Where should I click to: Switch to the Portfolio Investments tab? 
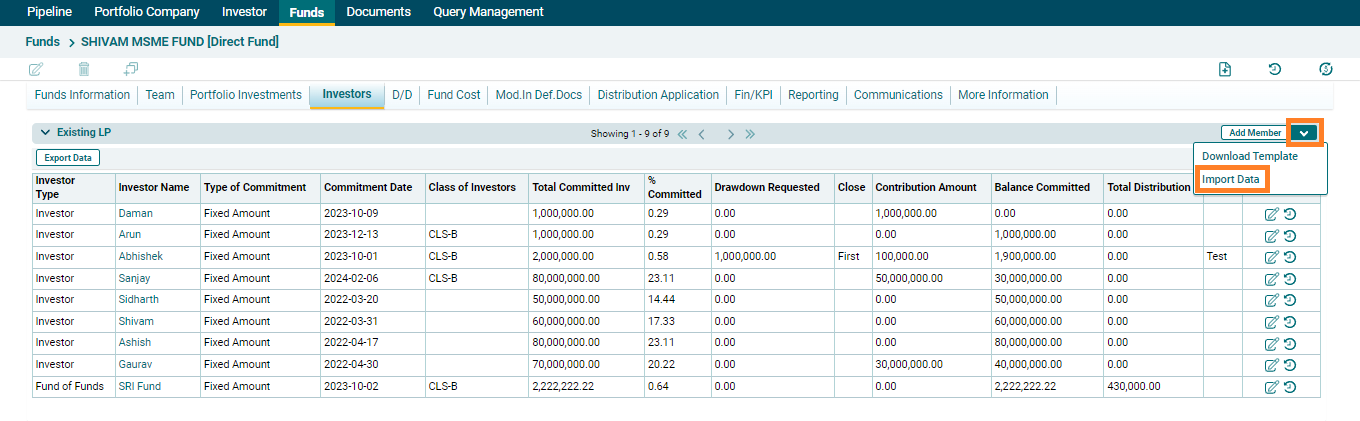click(245, 95)
